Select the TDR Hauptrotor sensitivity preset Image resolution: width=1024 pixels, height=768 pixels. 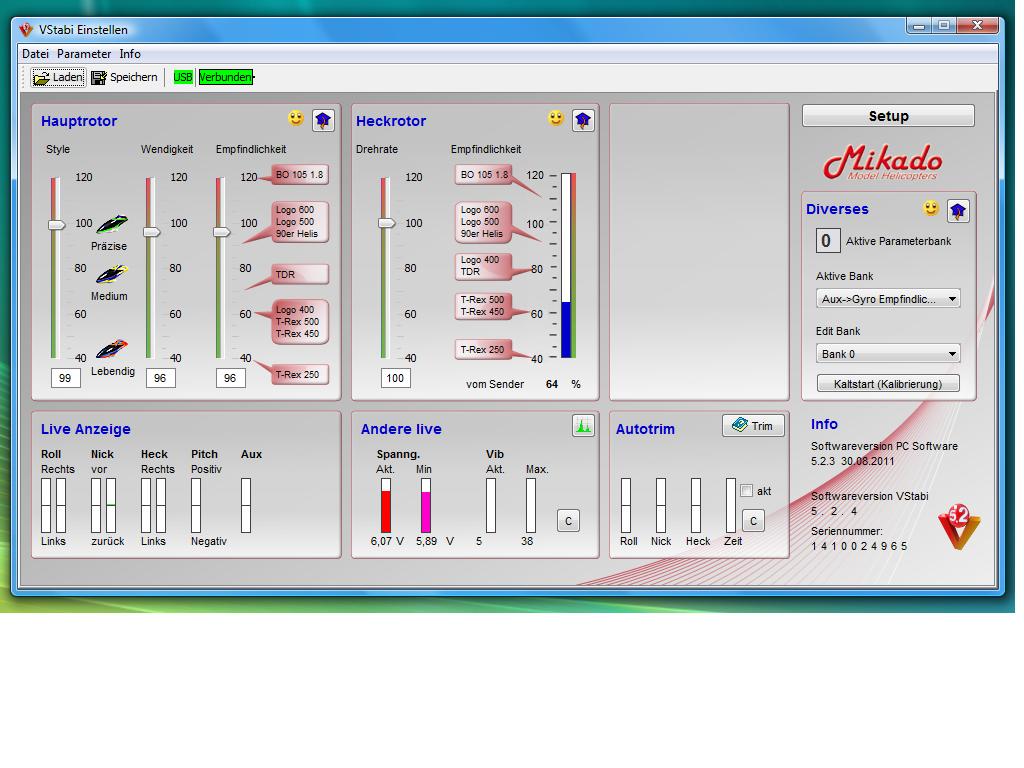tap(299, 274)
